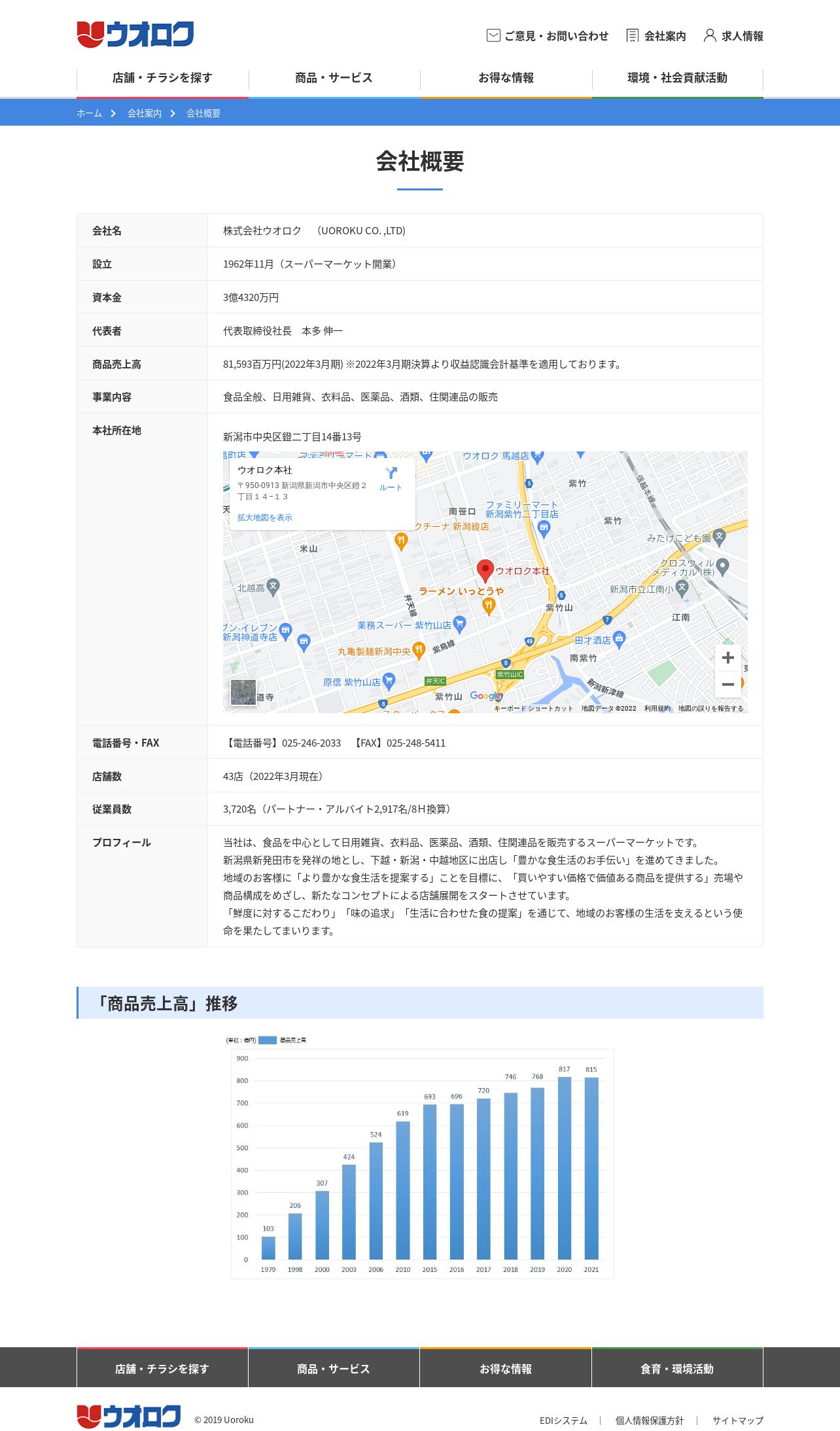Click the chevron after ホーム in breadcrumb
The image size is (840, 1431).
point(114,113)
